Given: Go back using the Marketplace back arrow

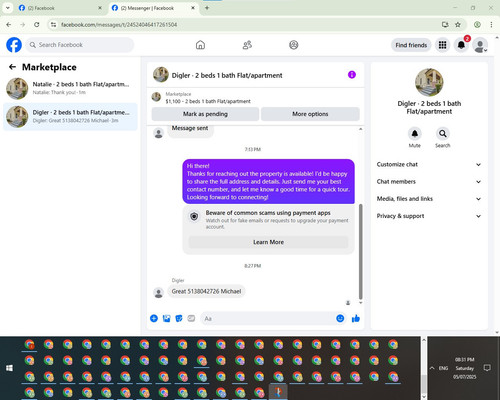Looking at the screenshot, I should tap(12, 67).
